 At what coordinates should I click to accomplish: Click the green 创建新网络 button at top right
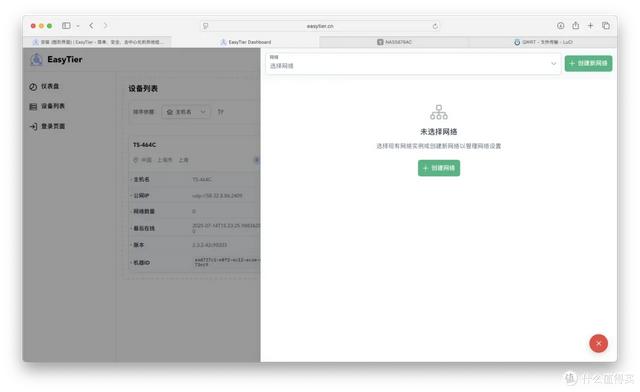point(588,63)
